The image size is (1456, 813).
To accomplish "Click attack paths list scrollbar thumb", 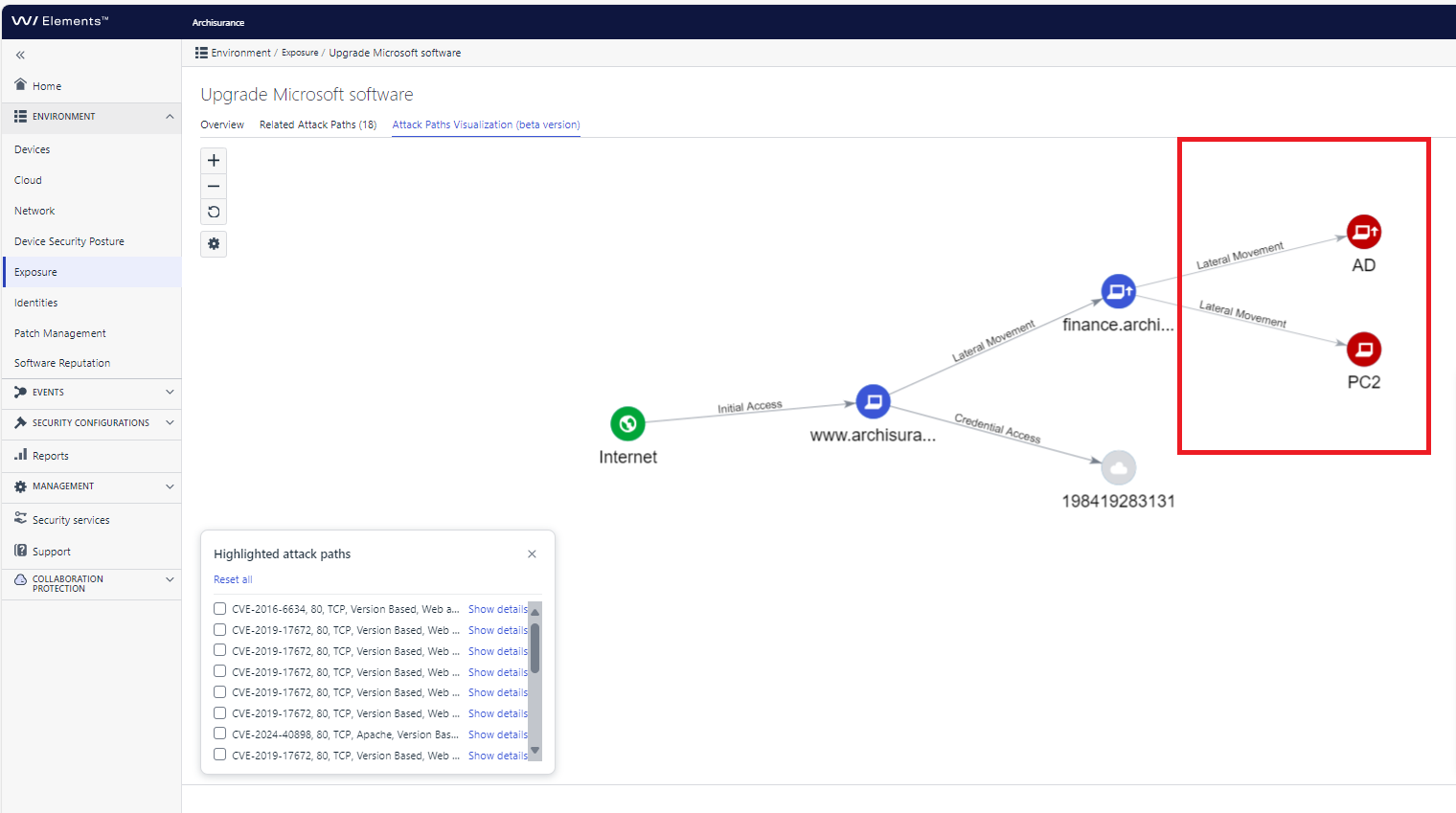I will coord(535,648).
